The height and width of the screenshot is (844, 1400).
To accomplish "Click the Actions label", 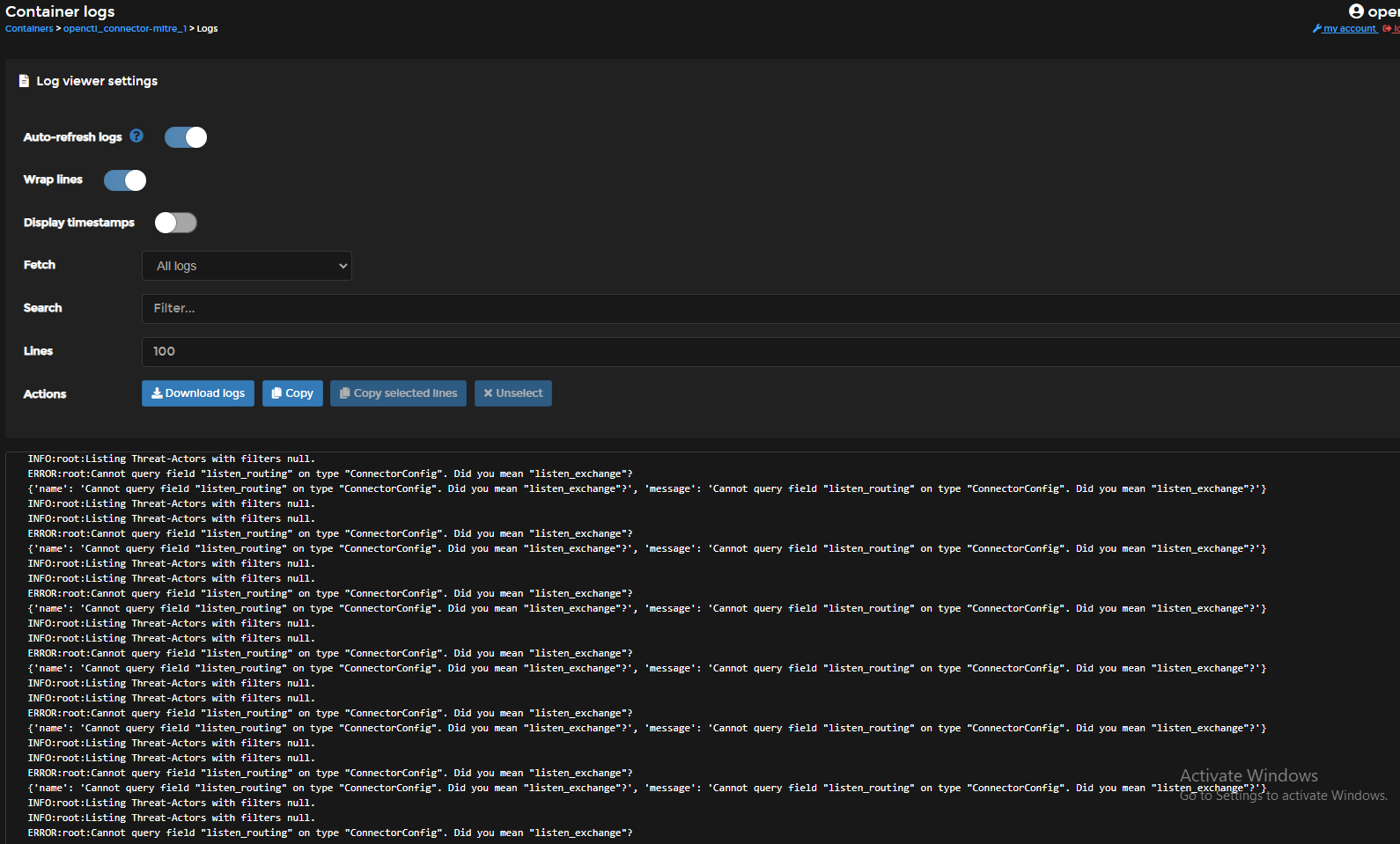I will click(x=45, y=394).
